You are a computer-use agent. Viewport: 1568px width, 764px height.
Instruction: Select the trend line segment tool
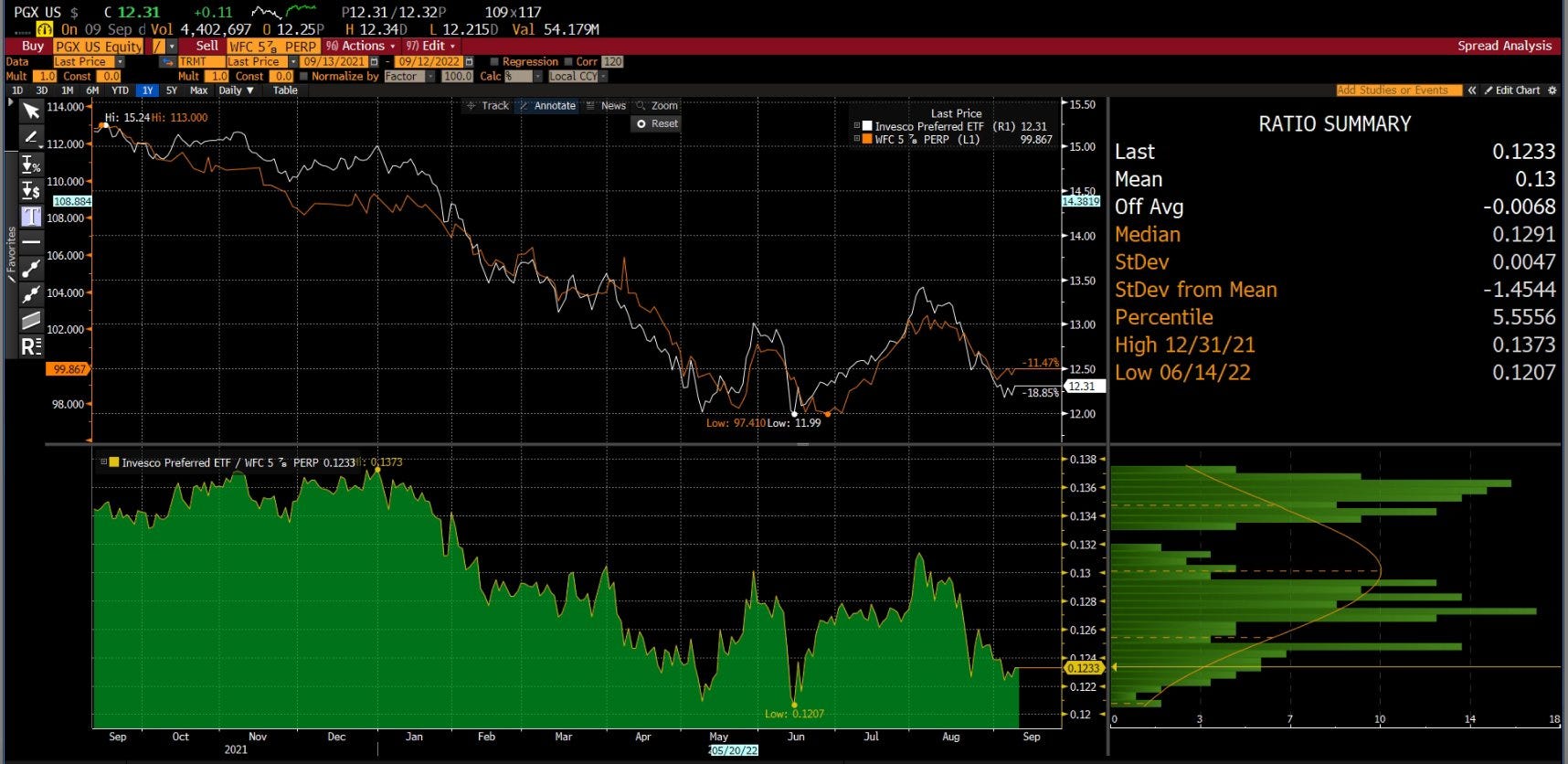coord(31,268)
